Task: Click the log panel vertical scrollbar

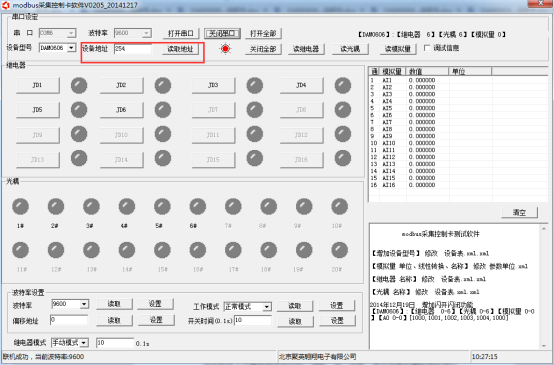Action: point(544,287)
